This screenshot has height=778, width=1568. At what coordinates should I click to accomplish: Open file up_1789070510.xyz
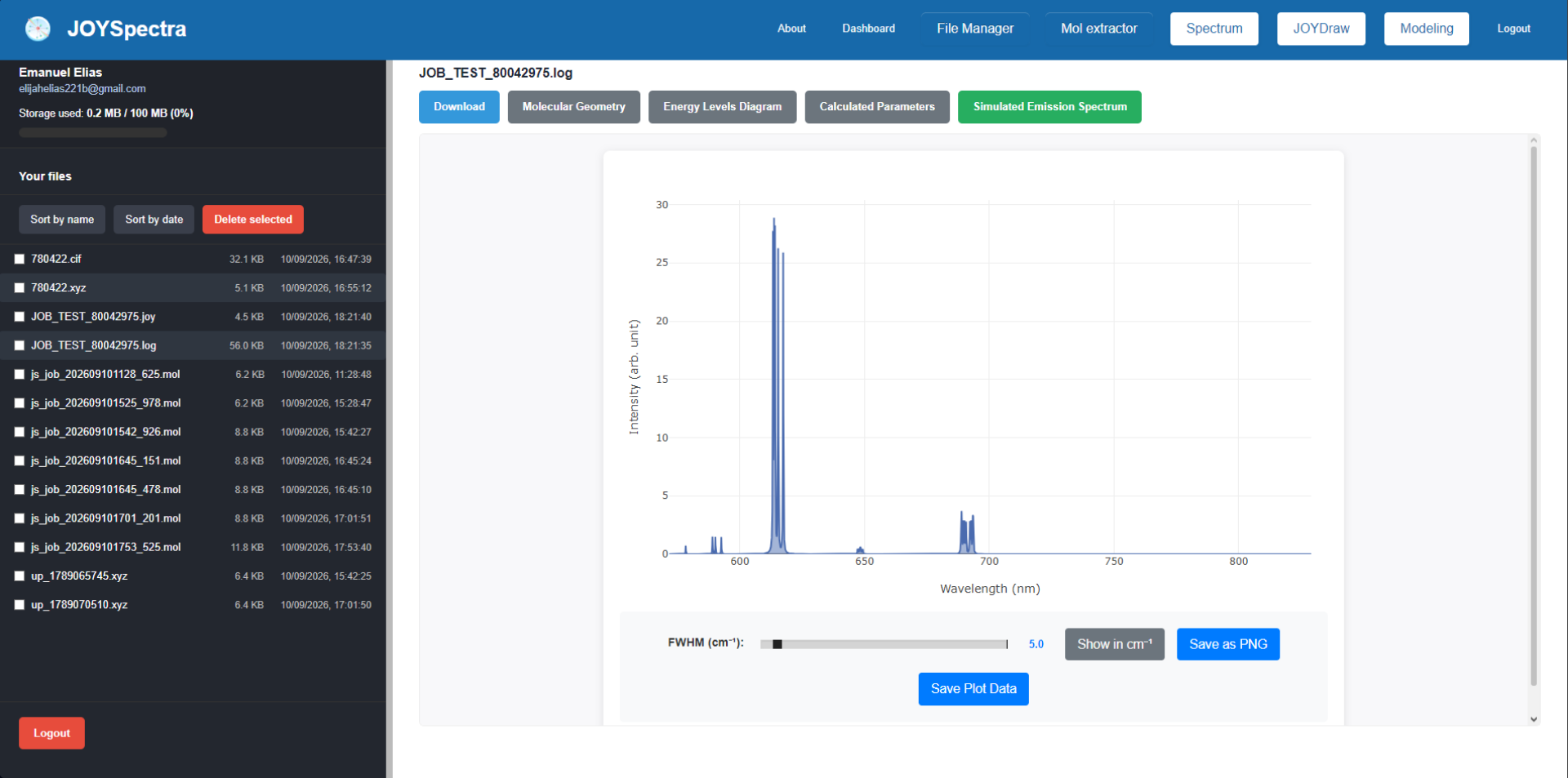pyautogui.click(x=79, y=605)
